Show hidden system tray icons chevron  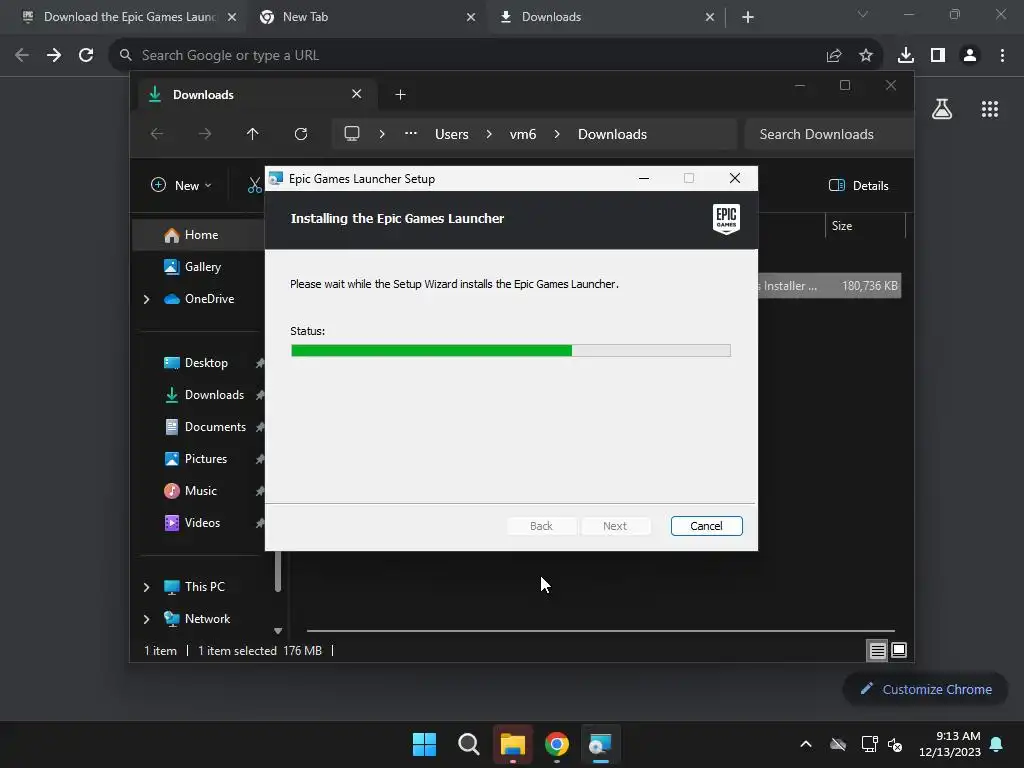806,744
